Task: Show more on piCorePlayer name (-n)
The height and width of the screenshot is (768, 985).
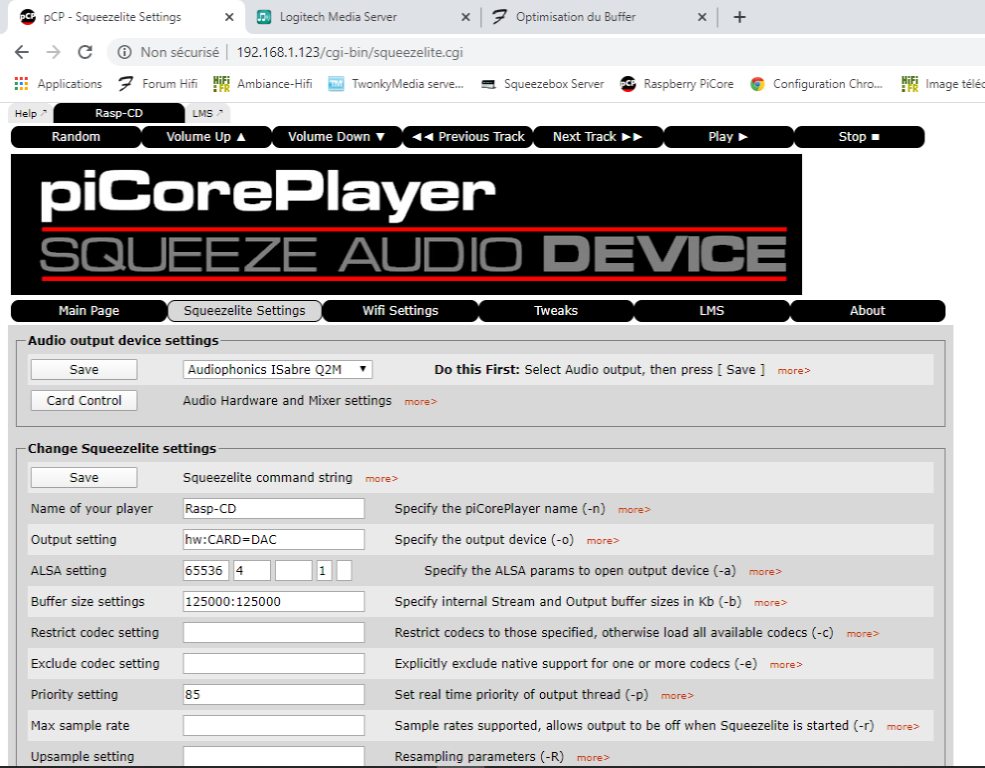Action: click(634, 510)
